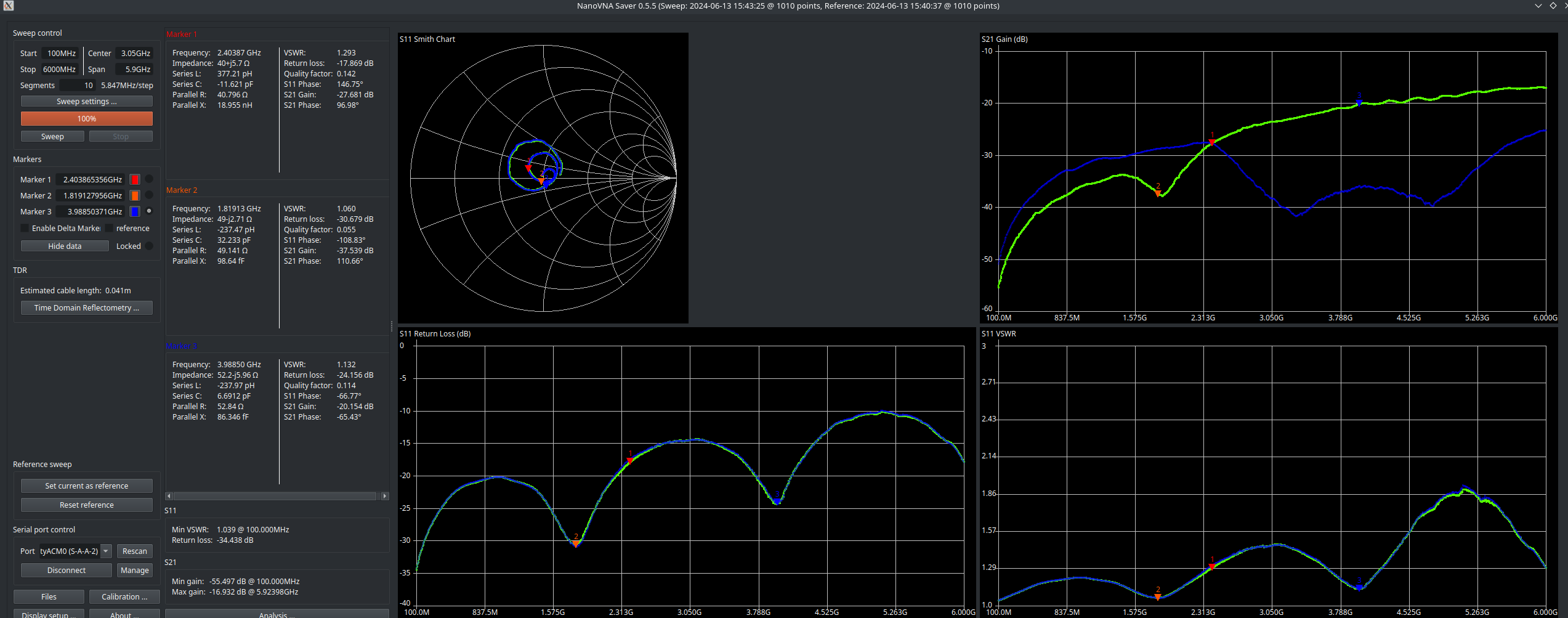Image resolution: width=1568 pixels, height=618 pixels.
Task: Open Marker 3 blue color picker
Action: coord(135,211)
